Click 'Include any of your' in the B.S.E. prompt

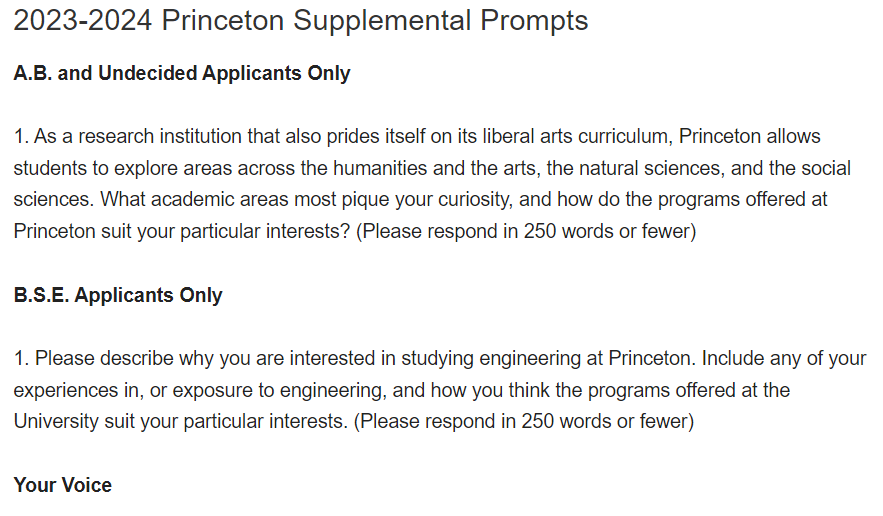point(784,358)
